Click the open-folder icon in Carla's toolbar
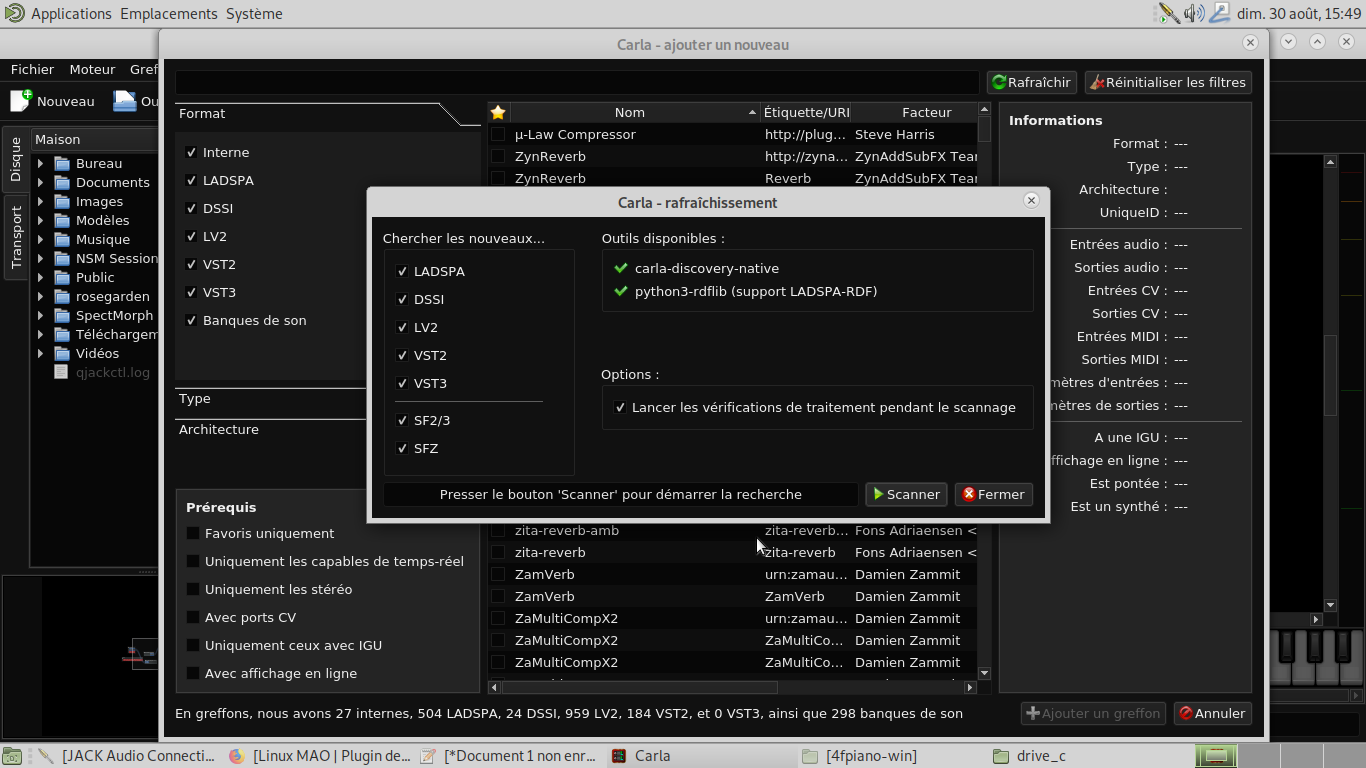This screenshot has width=1366, height=768. [124, 101]
